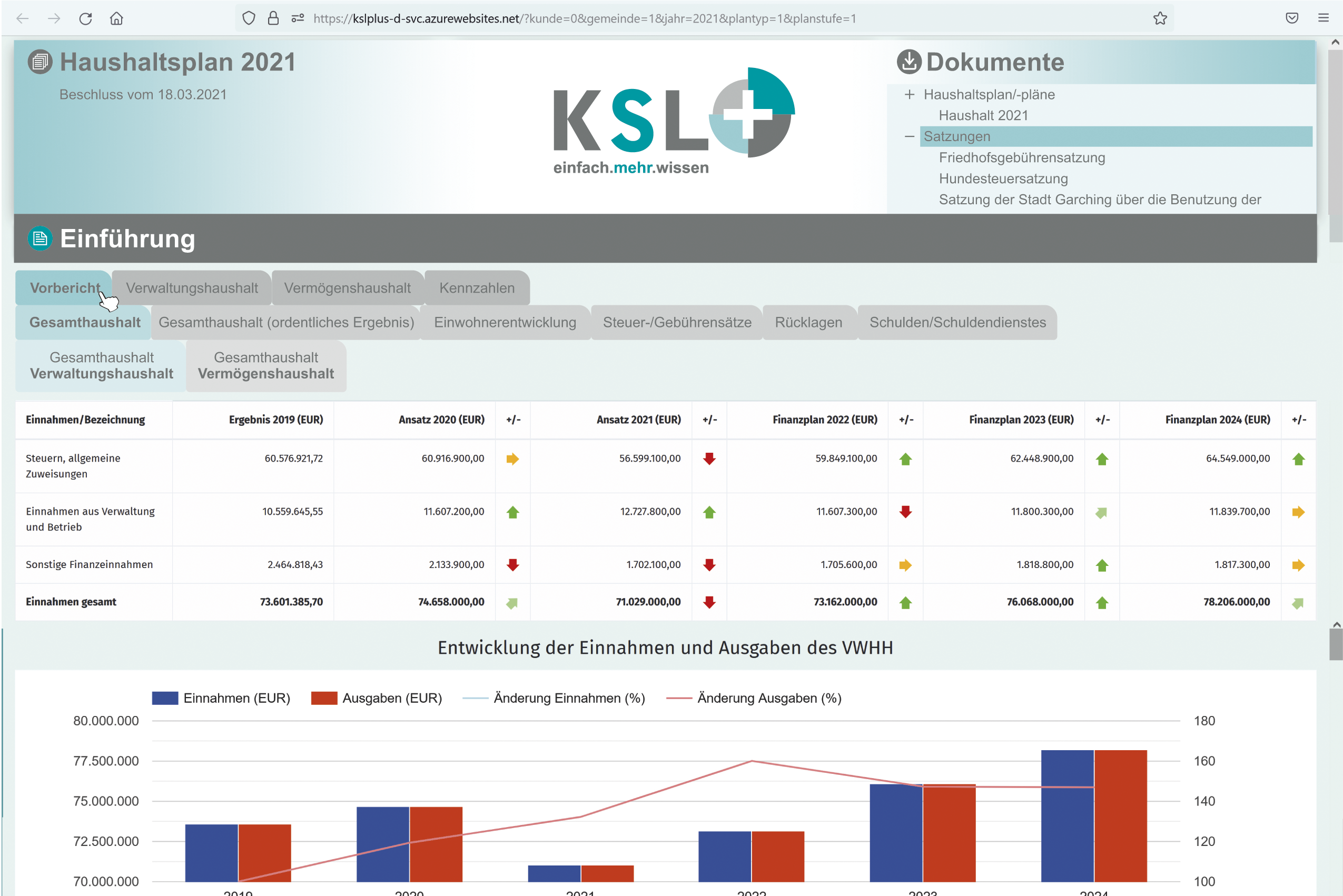Viewport: 1343px width, 896px height.
Task: Toggle Änderung Einnahmen (%) legend line
Action: tap(475, 698)
